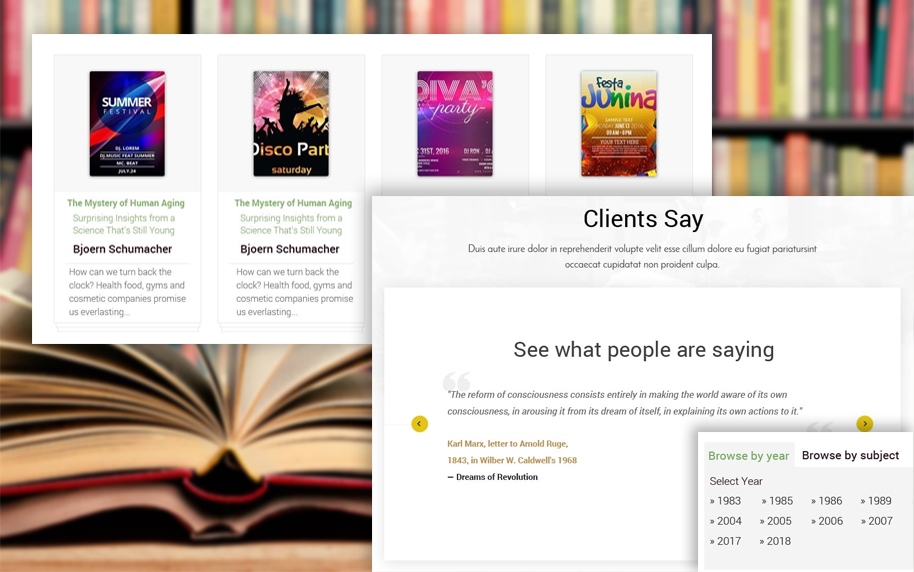
Task: Choose year 1983 from the list
Action: click(726, 501)
